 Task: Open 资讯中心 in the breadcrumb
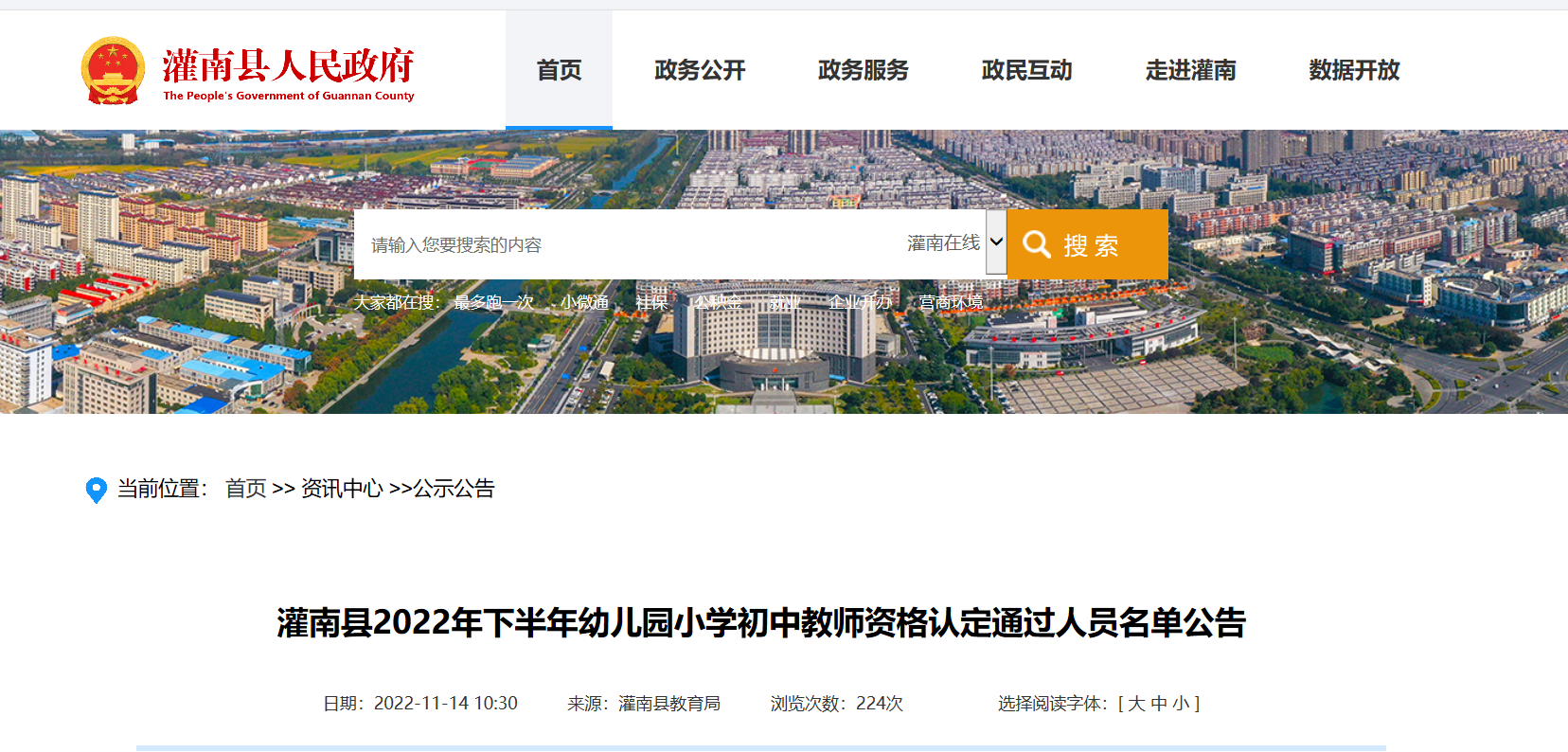pos(342,489)
